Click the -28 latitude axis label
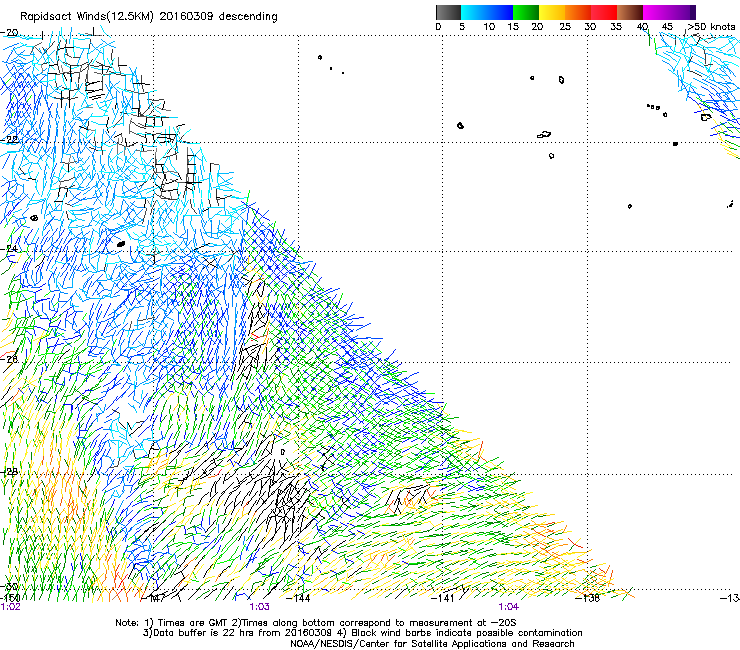 click(x=9, y=471)
